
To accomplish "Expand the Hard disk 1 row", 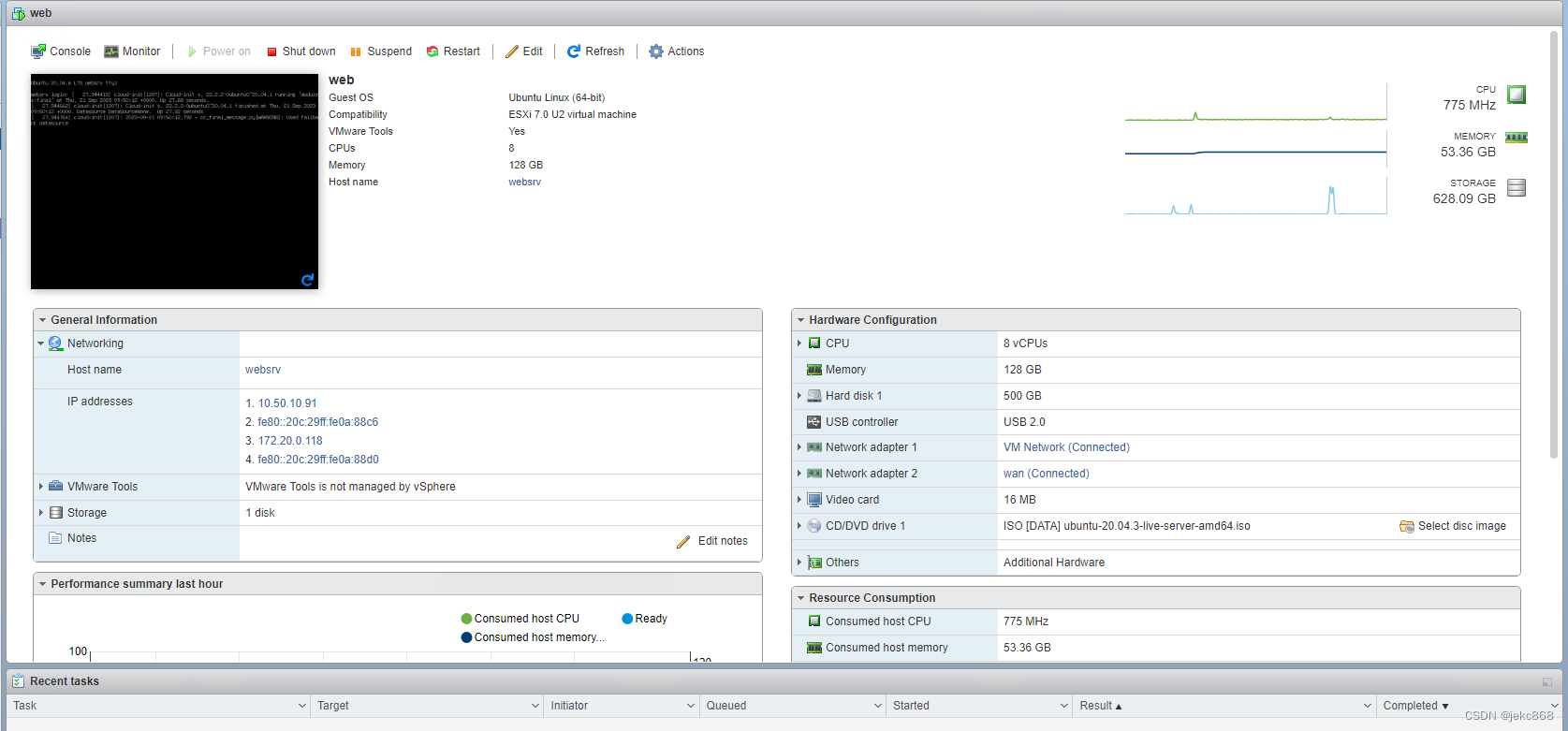I will tap(799, 396).
